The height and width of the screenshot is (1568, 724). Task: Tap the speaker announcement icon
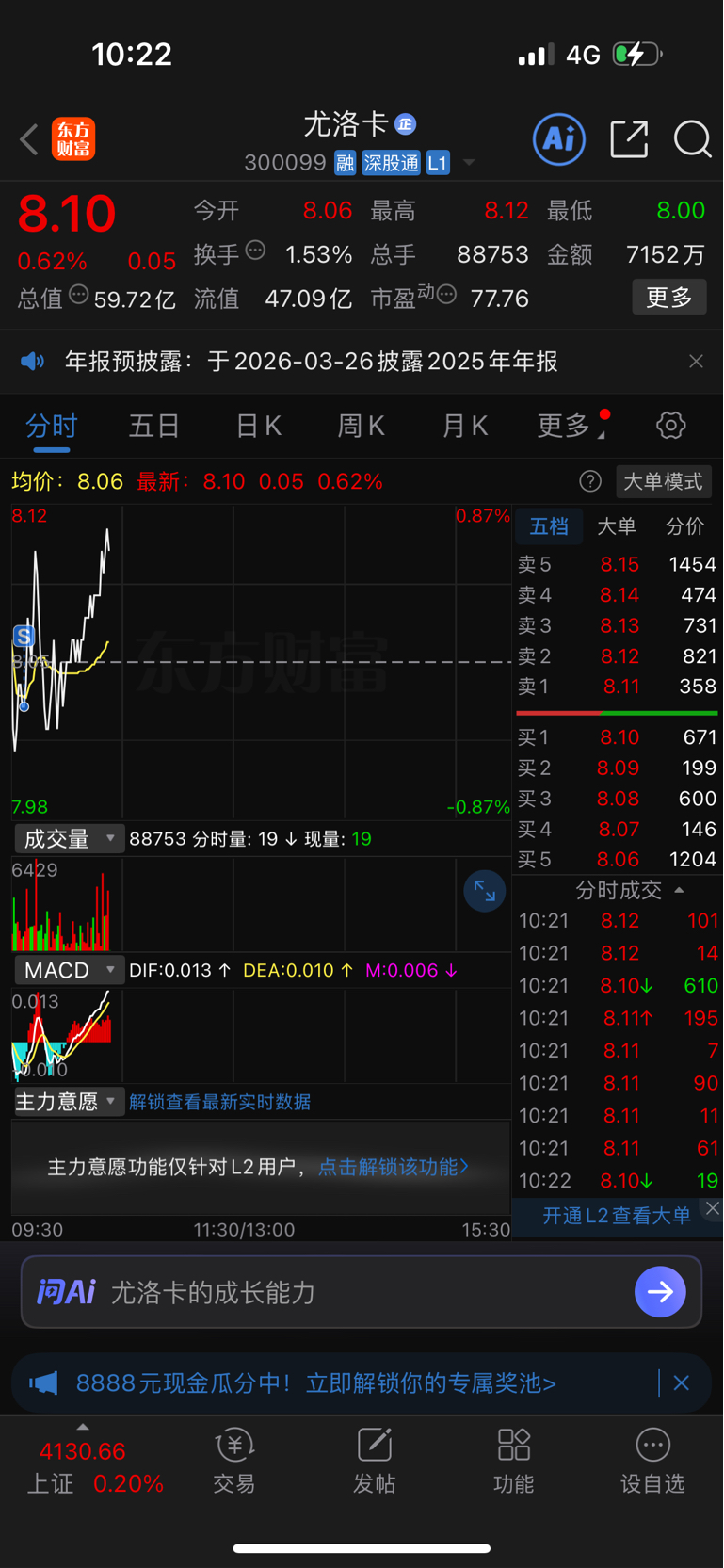point(33,362)
